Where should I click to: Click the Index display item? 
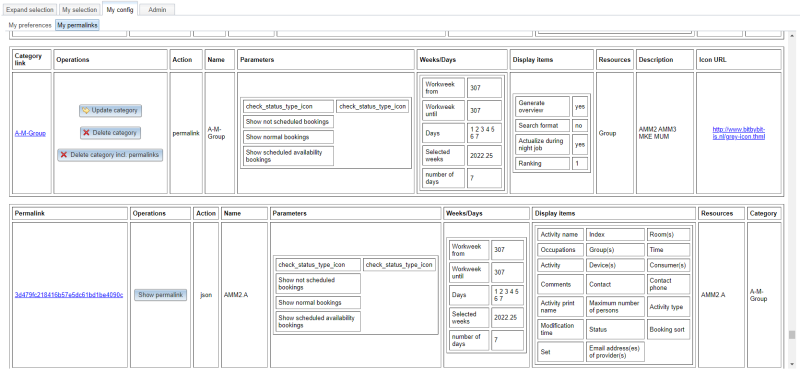pos(615,235)
